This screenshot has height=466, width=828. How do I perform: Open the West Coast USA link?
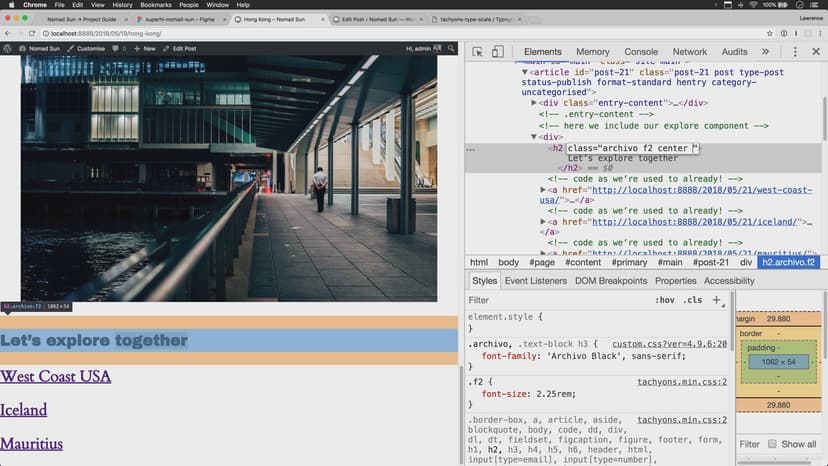pyautogui.click(x=55, y=376)
